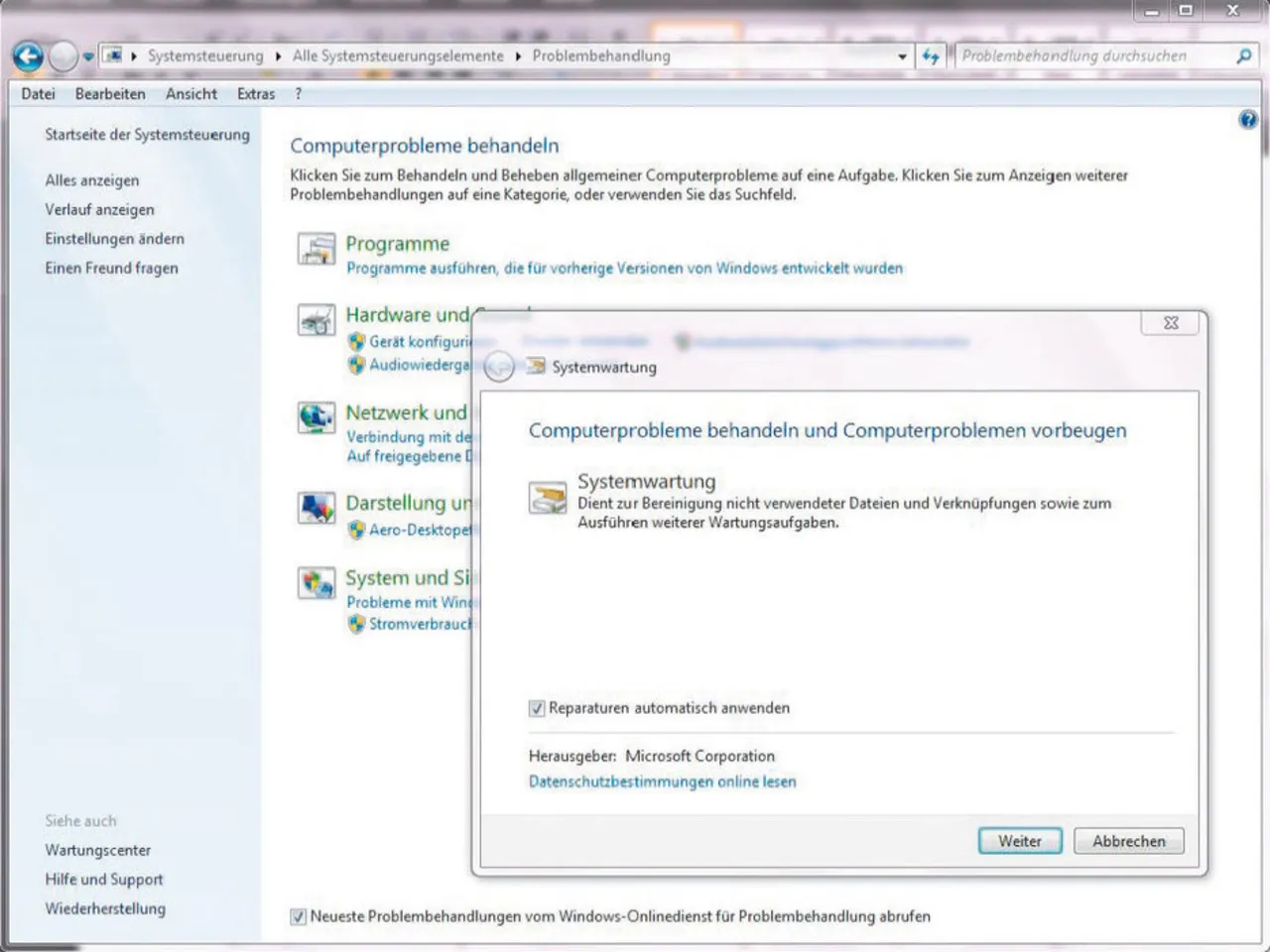Open the address bar history dropdown
Screen dimensions: 1270x952
902,57
